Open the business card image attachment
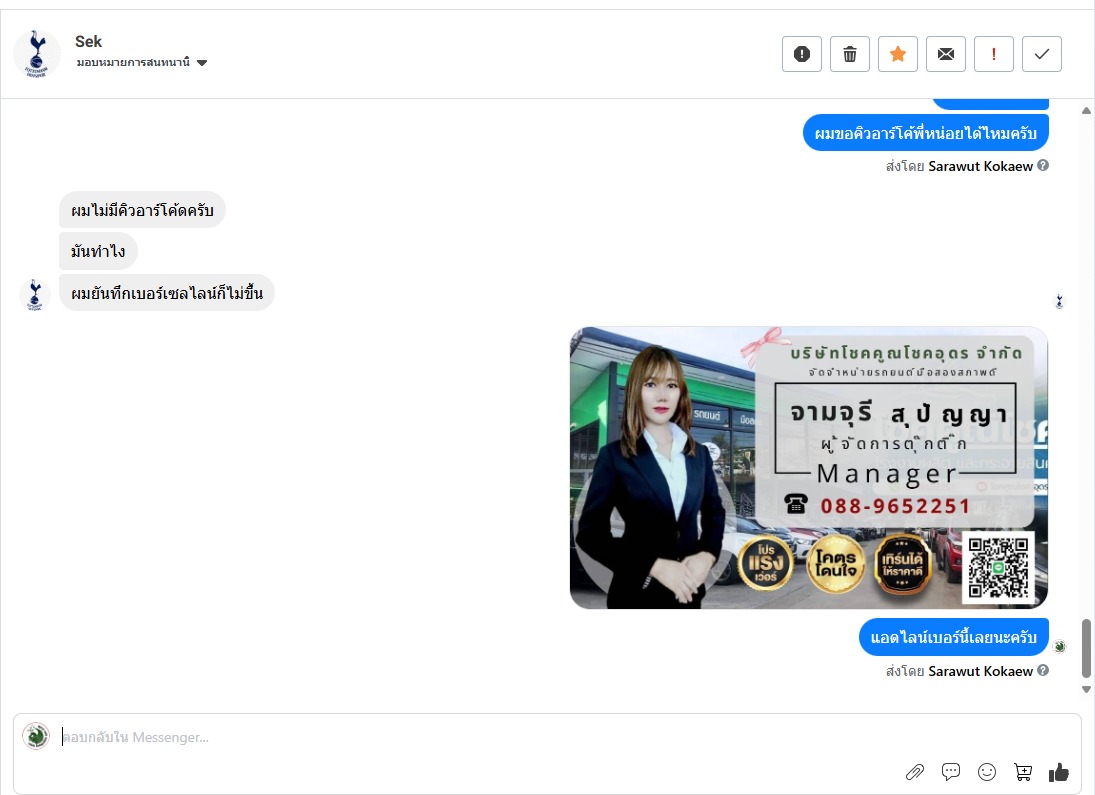1095x795 pixels. click(809, 467)
